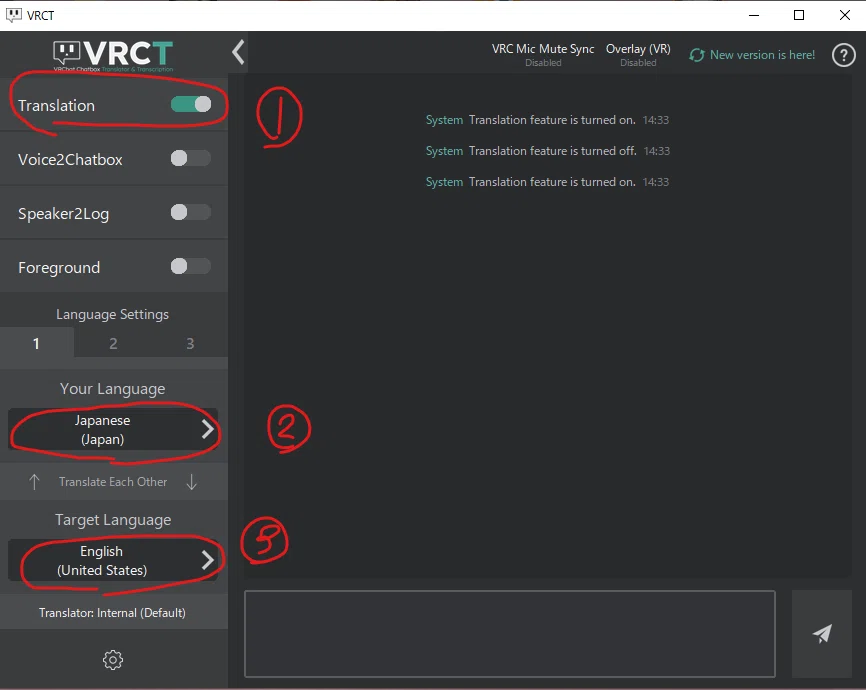Toggle VRC Mic Mute Sync status
This screenshot has height=690, width=866.
(543, 55)
